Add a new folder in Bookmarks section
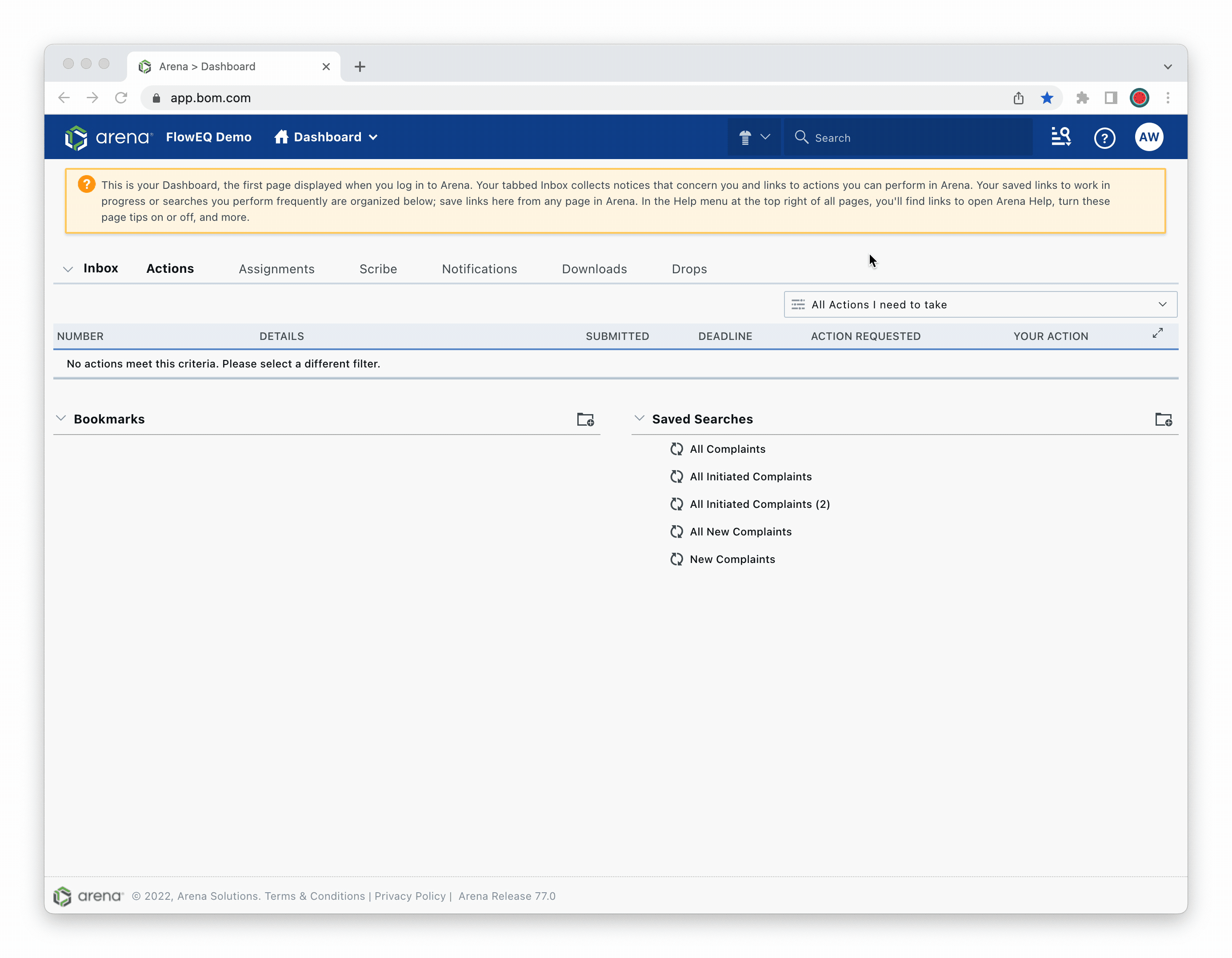Image resolution: width=1232 pixels, height=958 pixels. coord(585,419)
